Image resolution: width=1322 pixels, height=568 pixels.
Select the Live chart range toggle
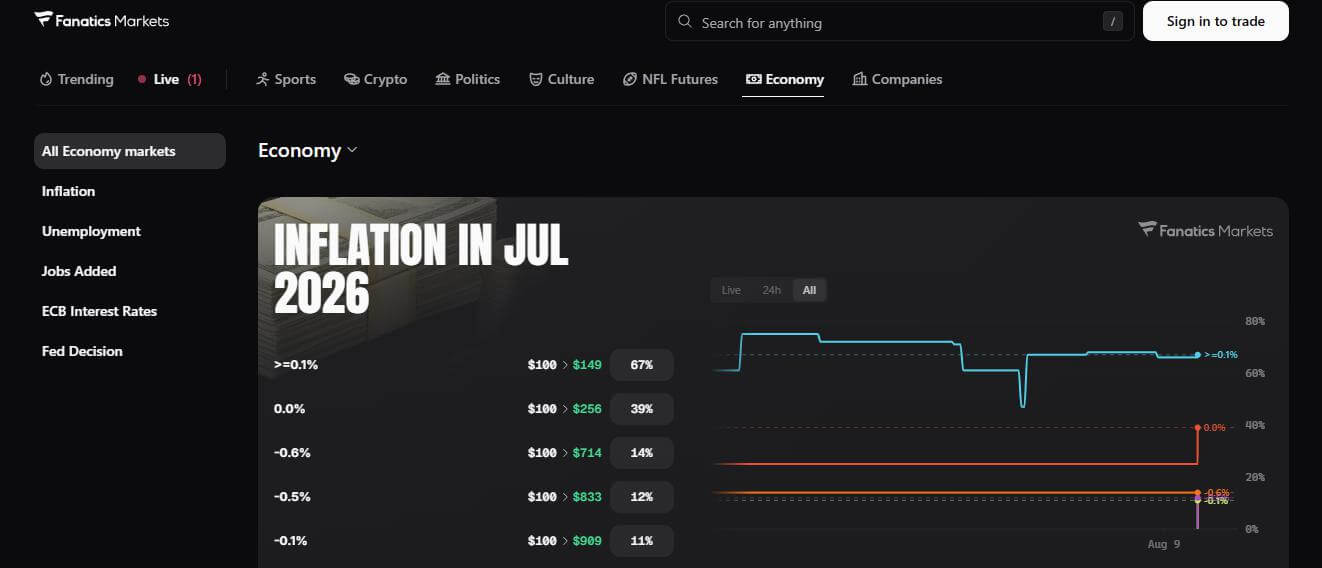(x=731, y=290)
